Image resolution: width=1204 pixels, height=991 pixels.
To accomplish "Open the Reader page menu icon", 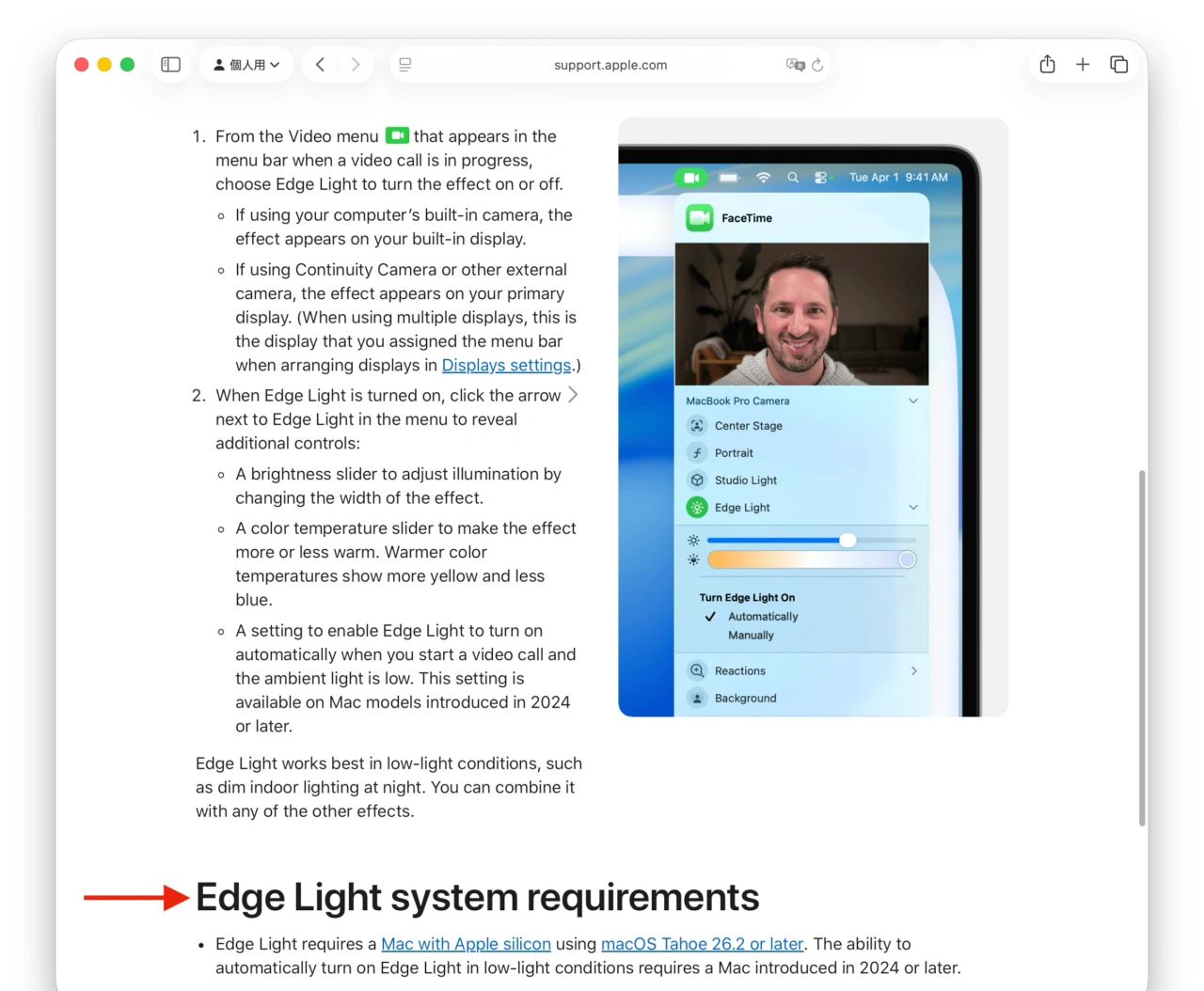I will coord(405,65).
